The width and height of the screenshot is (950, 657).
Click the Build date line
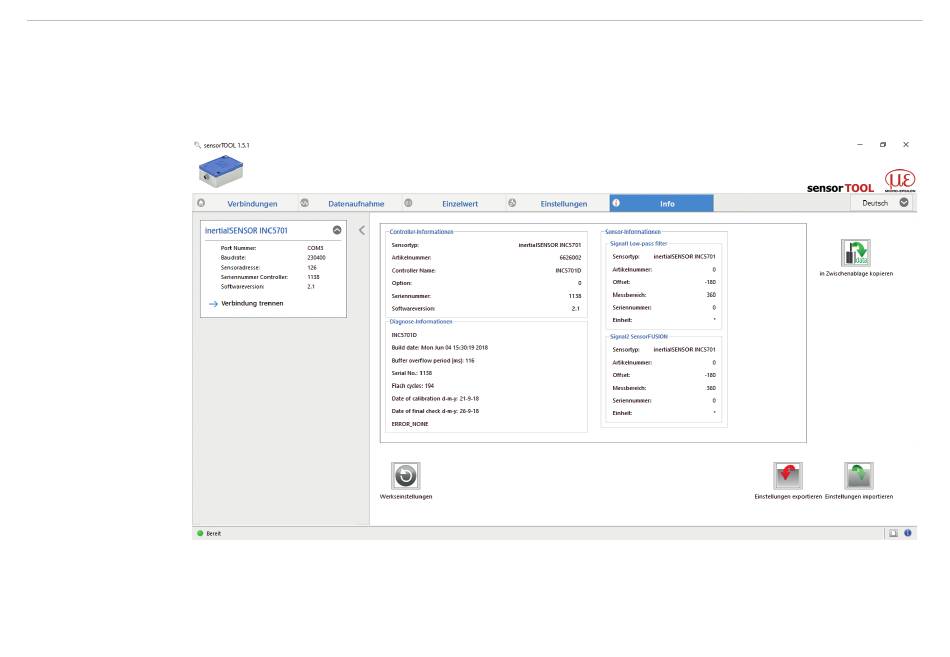point(439,347)
